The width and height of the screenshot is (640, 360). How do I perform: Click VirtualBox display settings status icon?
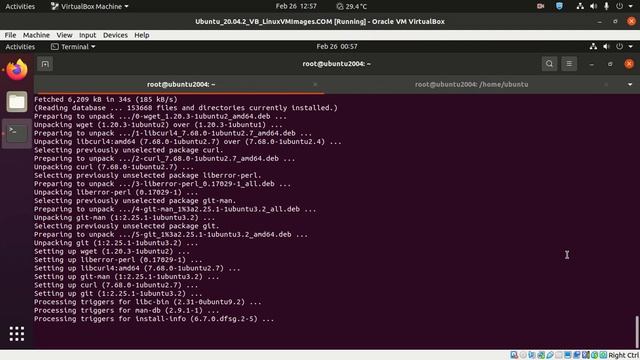[568, 355]
